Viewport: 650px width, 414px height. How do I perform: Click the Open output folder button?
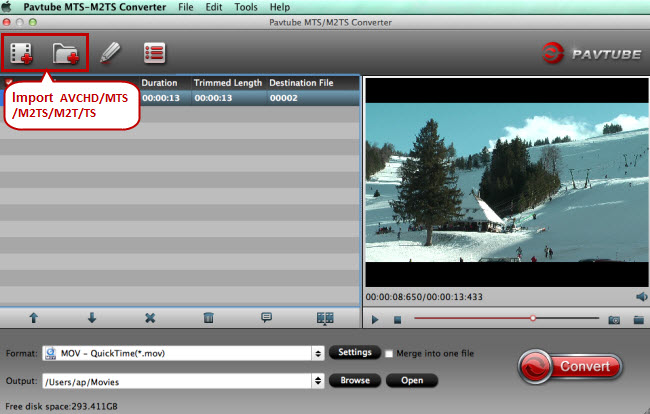tap(412, 380)
